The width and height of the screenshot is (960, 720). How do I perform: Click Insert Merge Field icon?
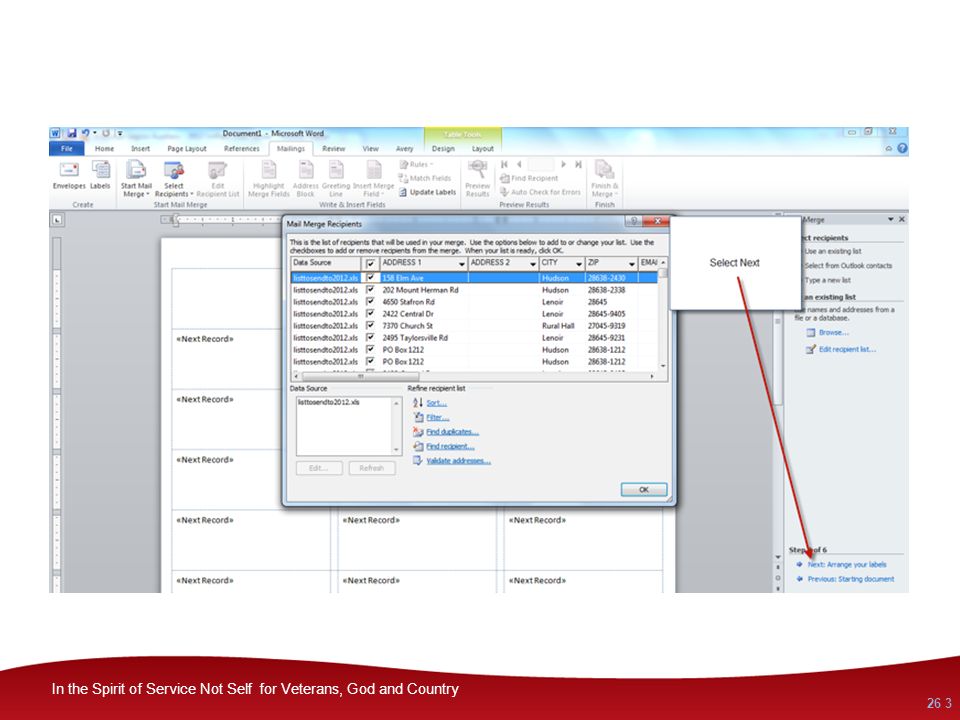[373, 179]
